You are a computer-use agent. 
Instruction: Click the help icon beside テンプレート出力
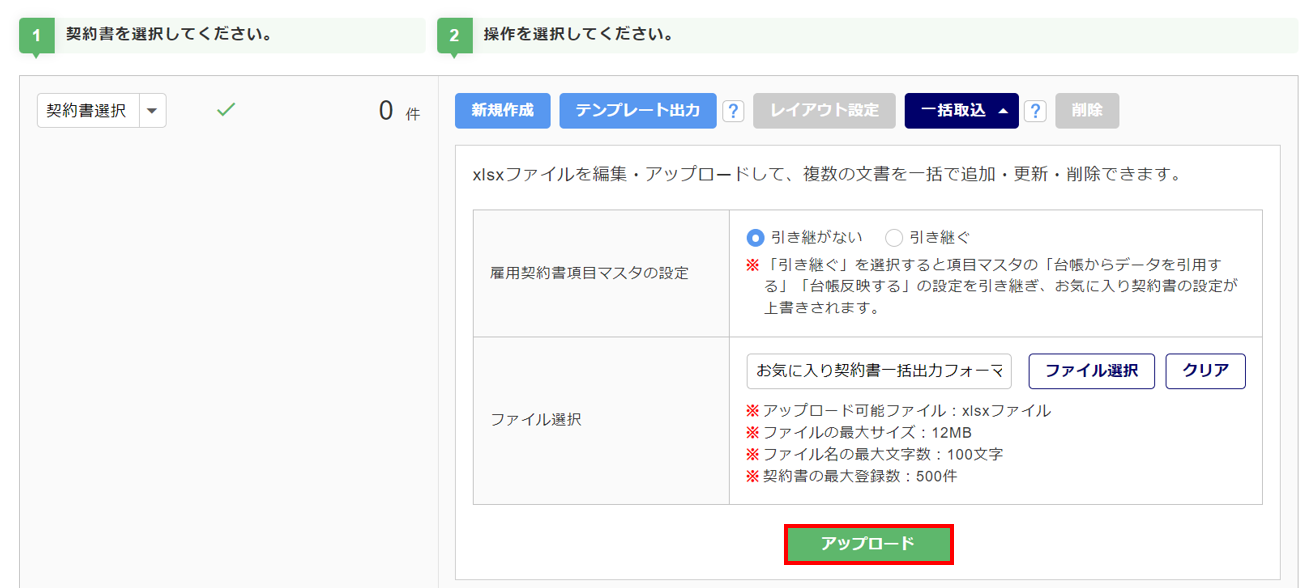click(x=733, y=111)
